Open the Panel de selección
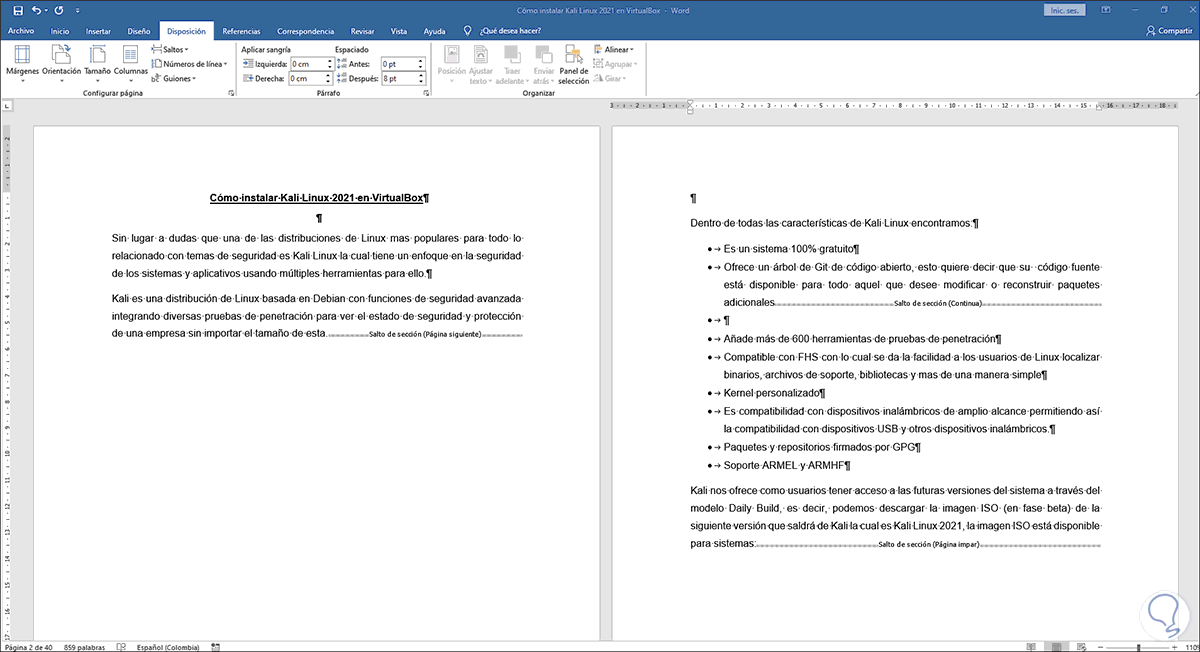The width and height of the screenshot is (1200, 652). pos(574,63)
